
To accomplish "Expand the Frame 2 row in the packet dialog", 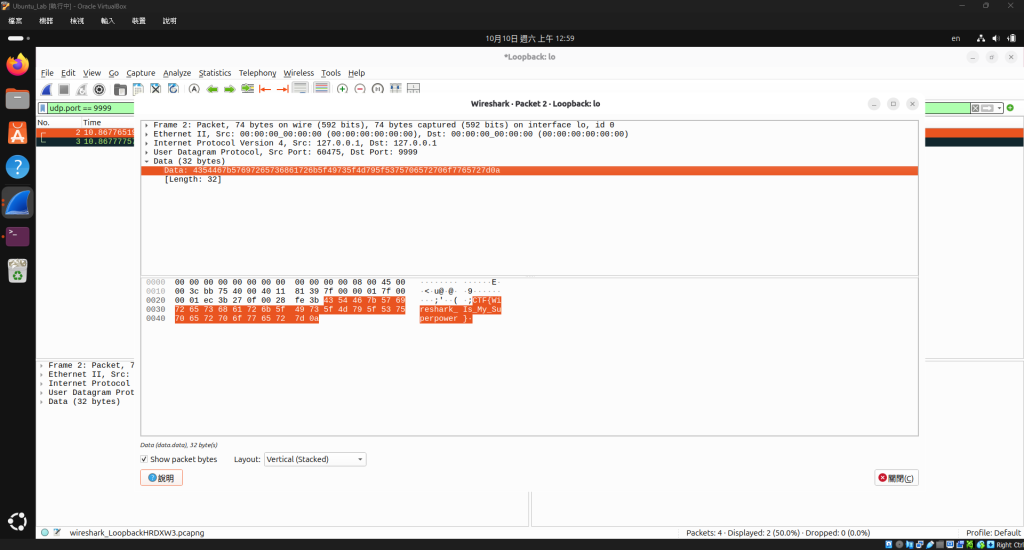I will tap(146, 125).
